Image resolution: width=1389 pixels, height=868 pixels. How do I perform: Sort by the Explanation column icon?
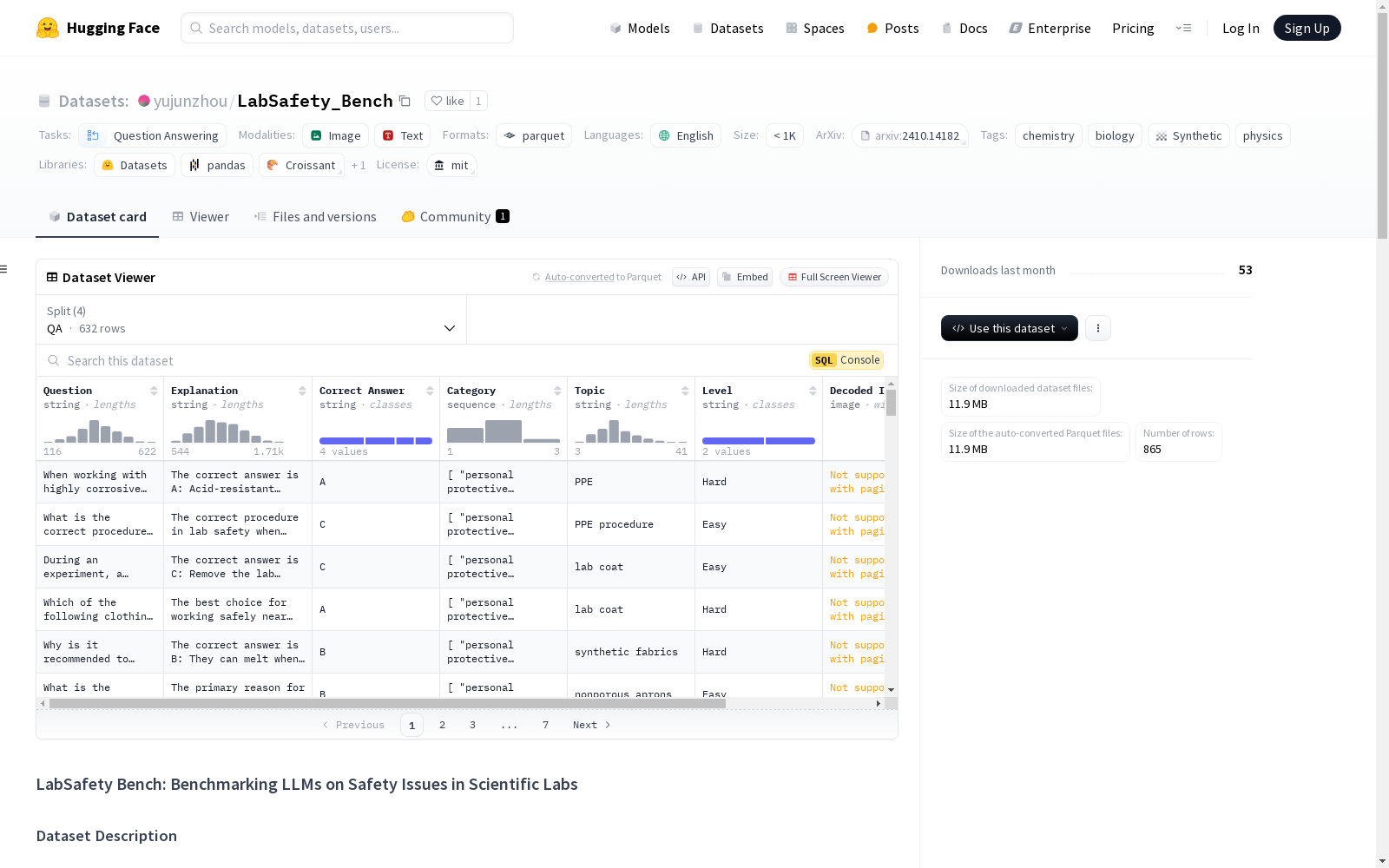(302, 391)
